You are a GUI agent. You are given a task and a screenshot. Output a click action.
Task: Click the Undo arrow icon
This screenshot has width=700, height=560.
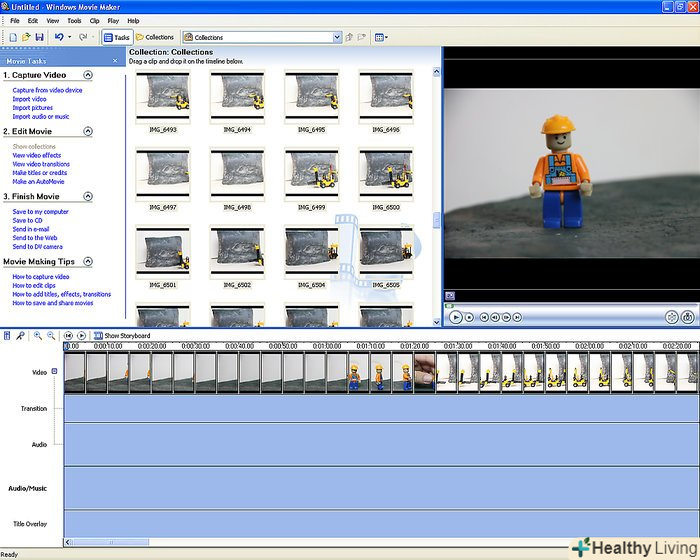click(59, 37)
